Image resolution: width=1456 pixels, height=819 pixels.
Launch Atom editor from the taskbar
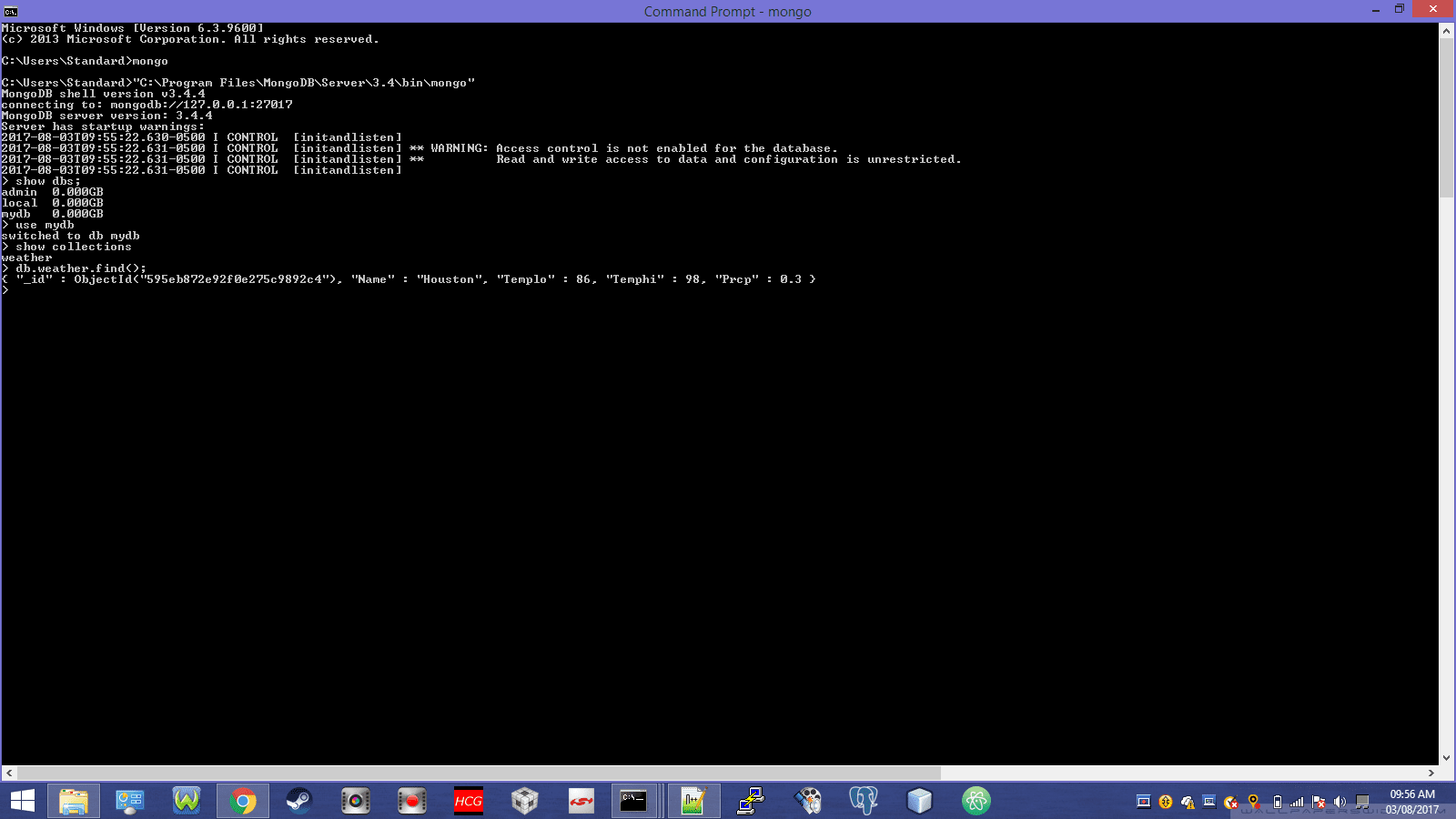(975, 801)
